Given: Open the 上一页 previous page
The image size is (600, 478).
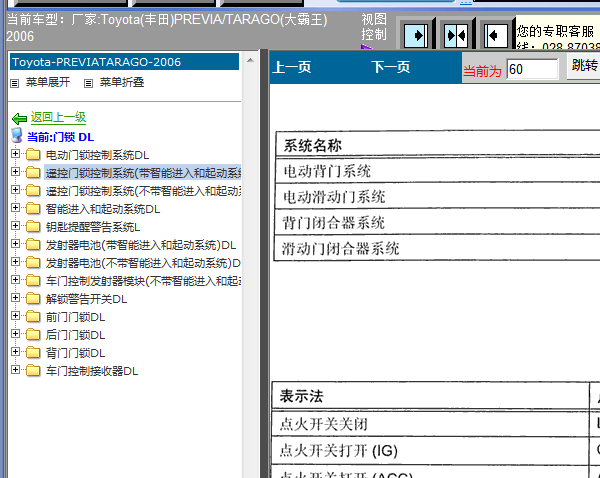Looking at the screenshot, I should [x=292, y=67].
